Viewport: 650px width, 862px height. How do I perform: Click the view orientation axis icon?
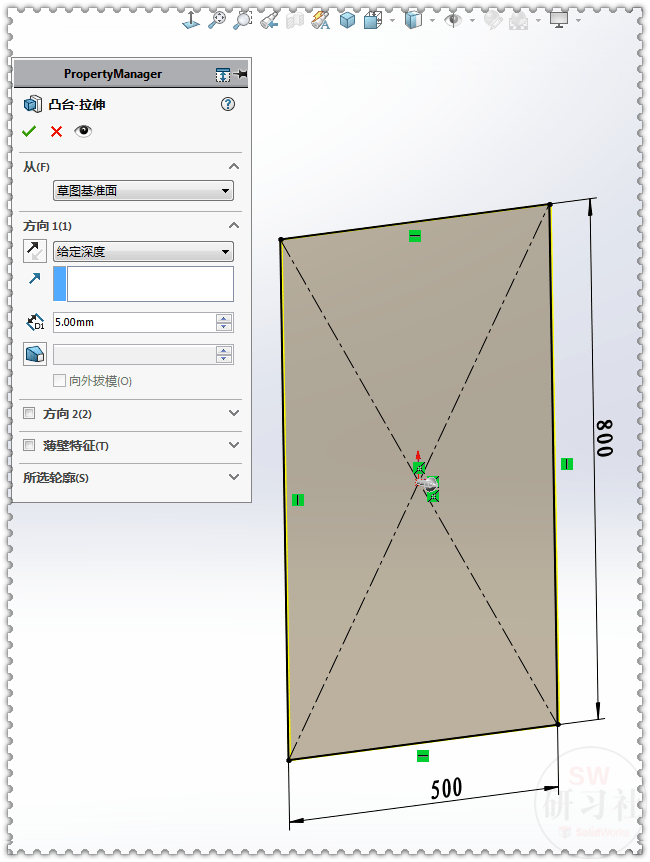(x=191, y=21)
